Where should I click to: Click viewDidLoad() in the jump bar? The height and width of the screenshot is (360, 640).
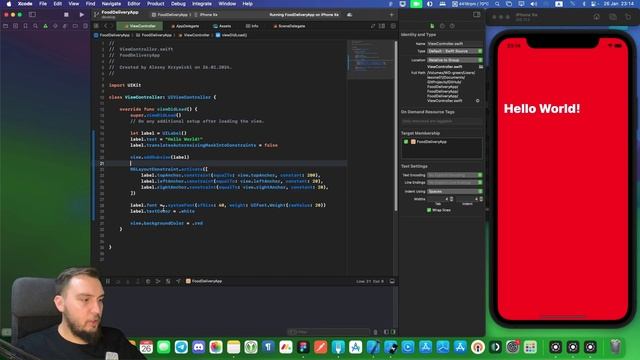[231, 35]
